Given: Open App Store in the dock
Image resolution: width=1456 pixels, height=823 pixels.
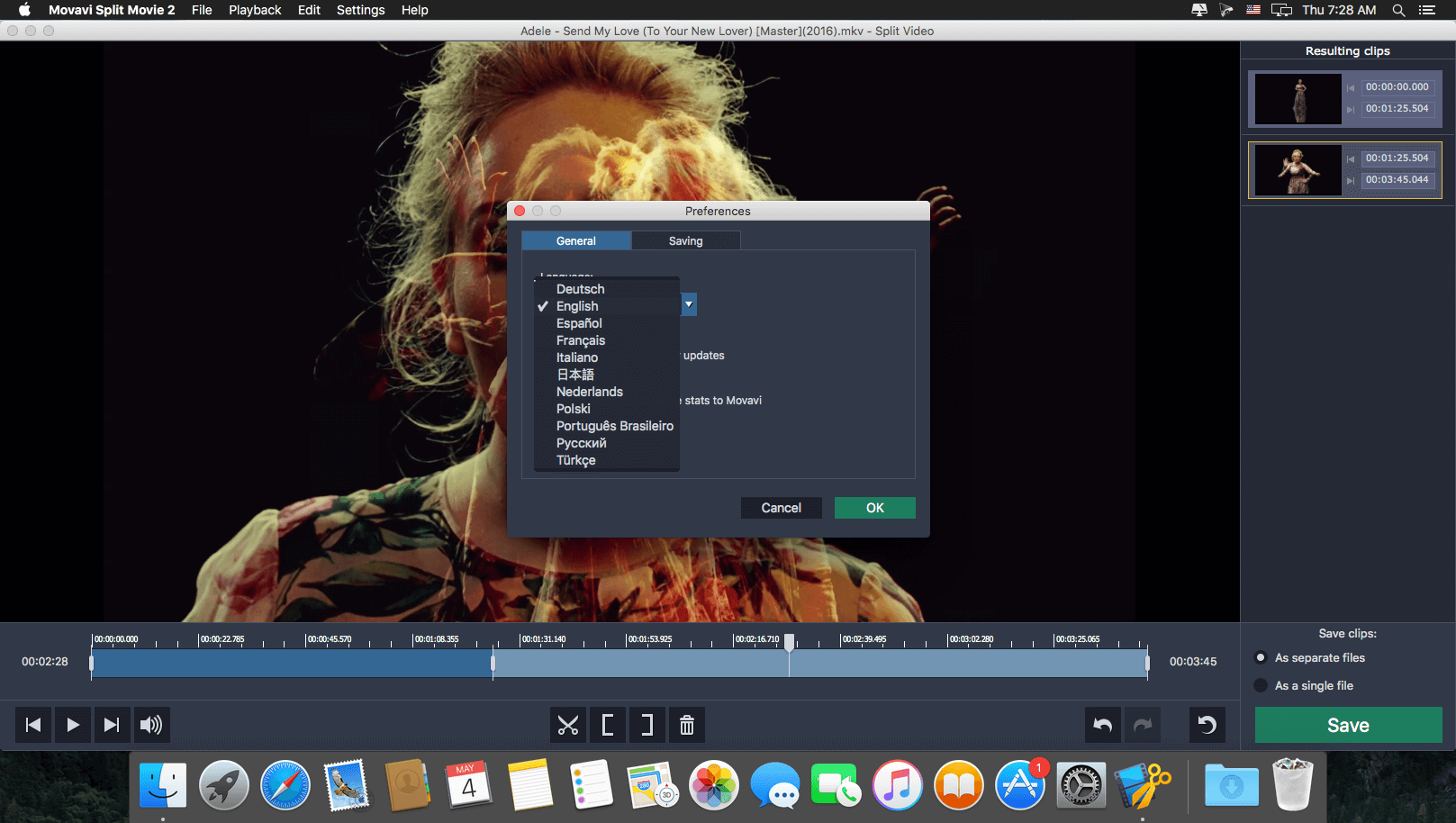Looking at the screenshot, I should [1020, 785].
